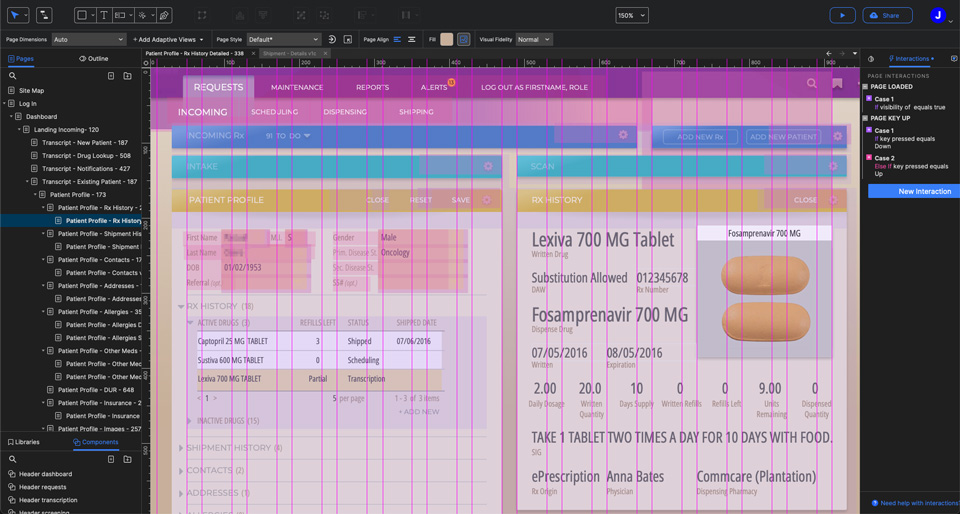Open the Style pane icon next to Interactions
The height and width of the screenshot is (514, 960).
tap(870, 59)
